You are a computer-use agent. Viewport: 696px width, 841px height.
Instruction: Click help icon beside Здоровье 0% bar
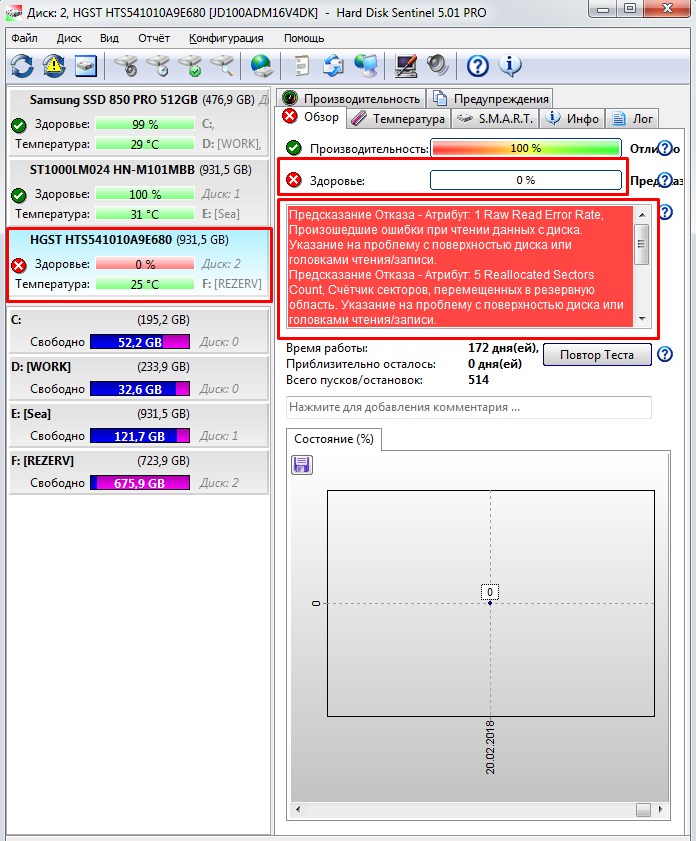pyautogui.click(x=665, y=180)
